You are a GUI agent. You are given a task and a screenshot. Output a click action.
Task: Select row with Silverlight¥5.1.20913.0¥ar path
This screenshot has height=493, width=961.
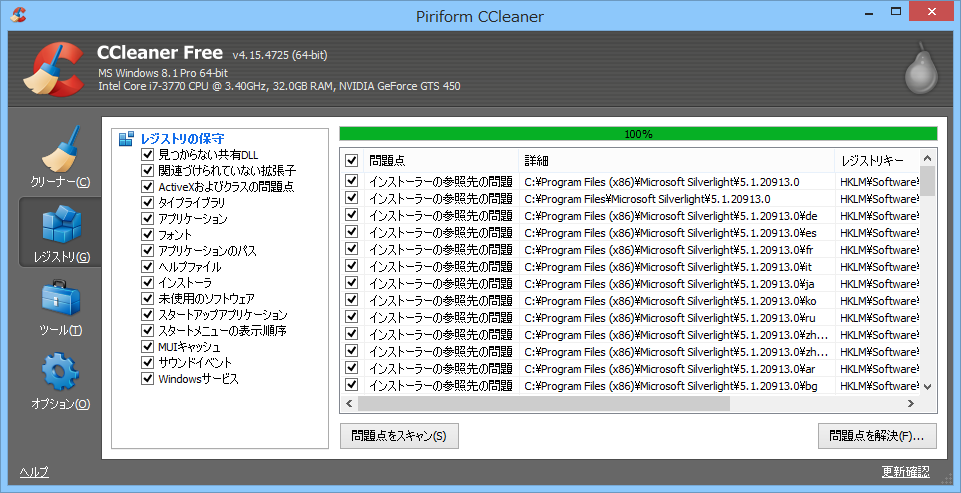tap(631, 369)
